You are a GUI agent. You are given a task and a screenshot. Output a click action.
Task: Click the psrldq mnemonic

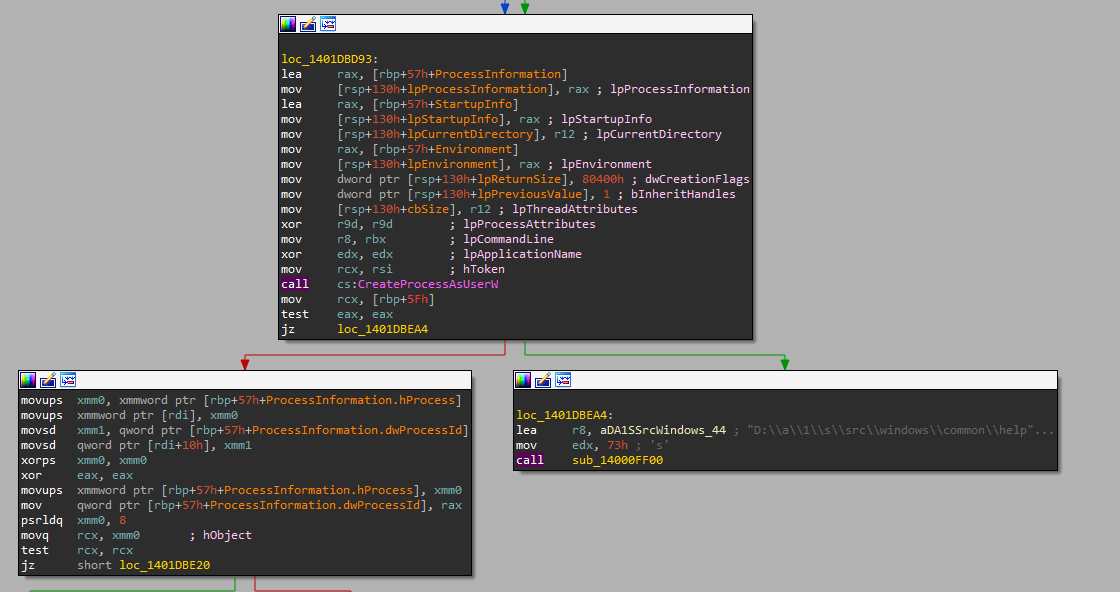click(x=41, y=520)
